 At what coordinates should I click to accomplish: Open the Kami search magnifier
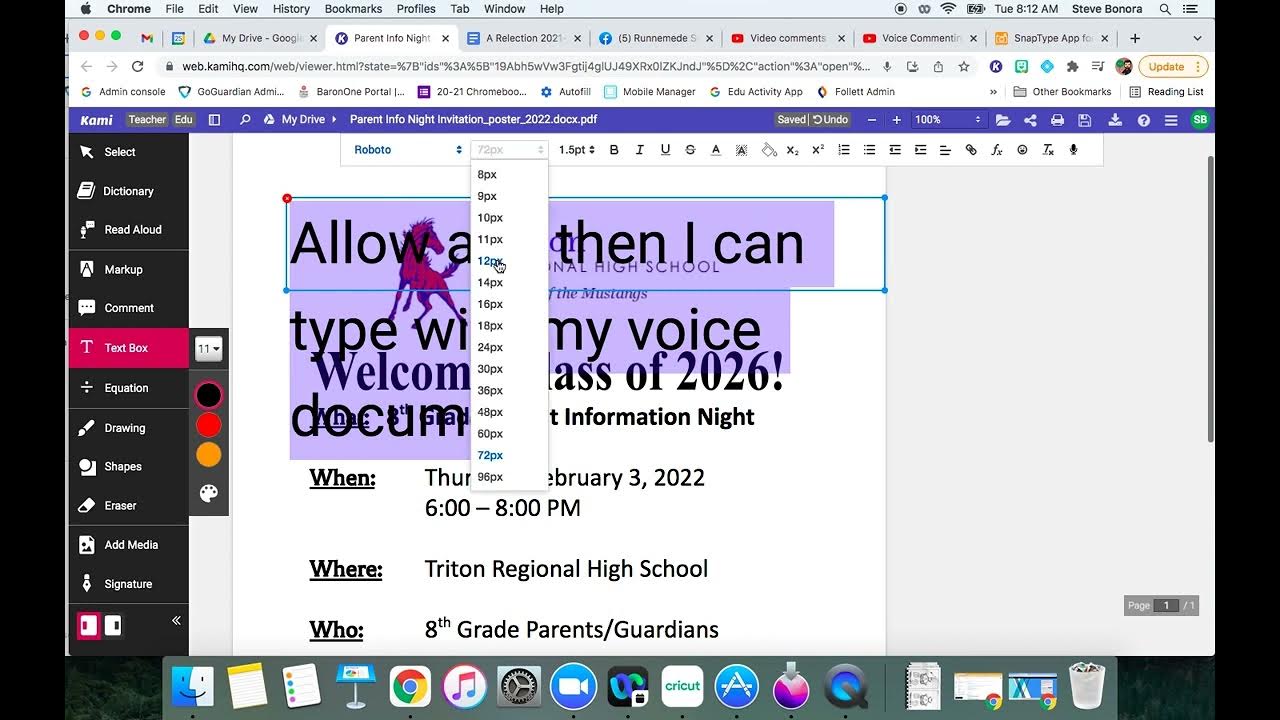click(245, 120)
